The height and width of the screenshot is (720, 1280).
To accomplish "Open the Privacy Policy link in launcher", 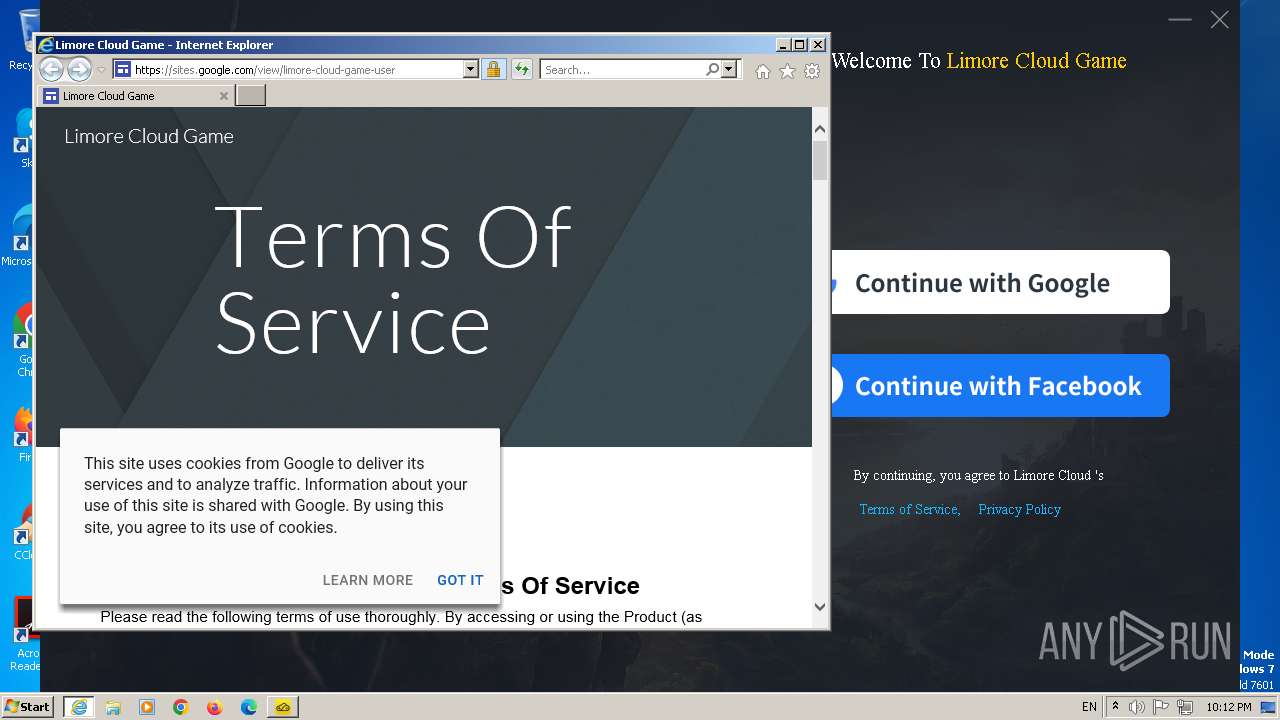I will pos(1019,509).
